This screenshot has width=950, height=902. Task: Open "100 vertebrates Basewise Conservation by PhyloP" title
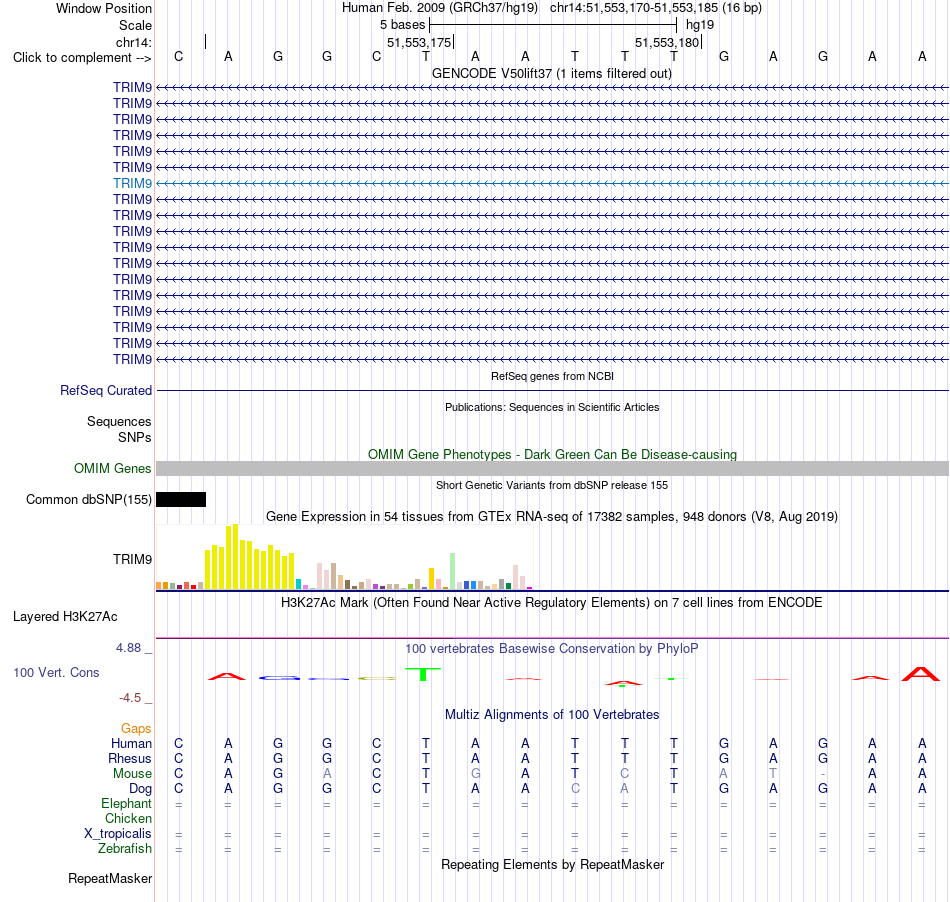tap(552, 649)
